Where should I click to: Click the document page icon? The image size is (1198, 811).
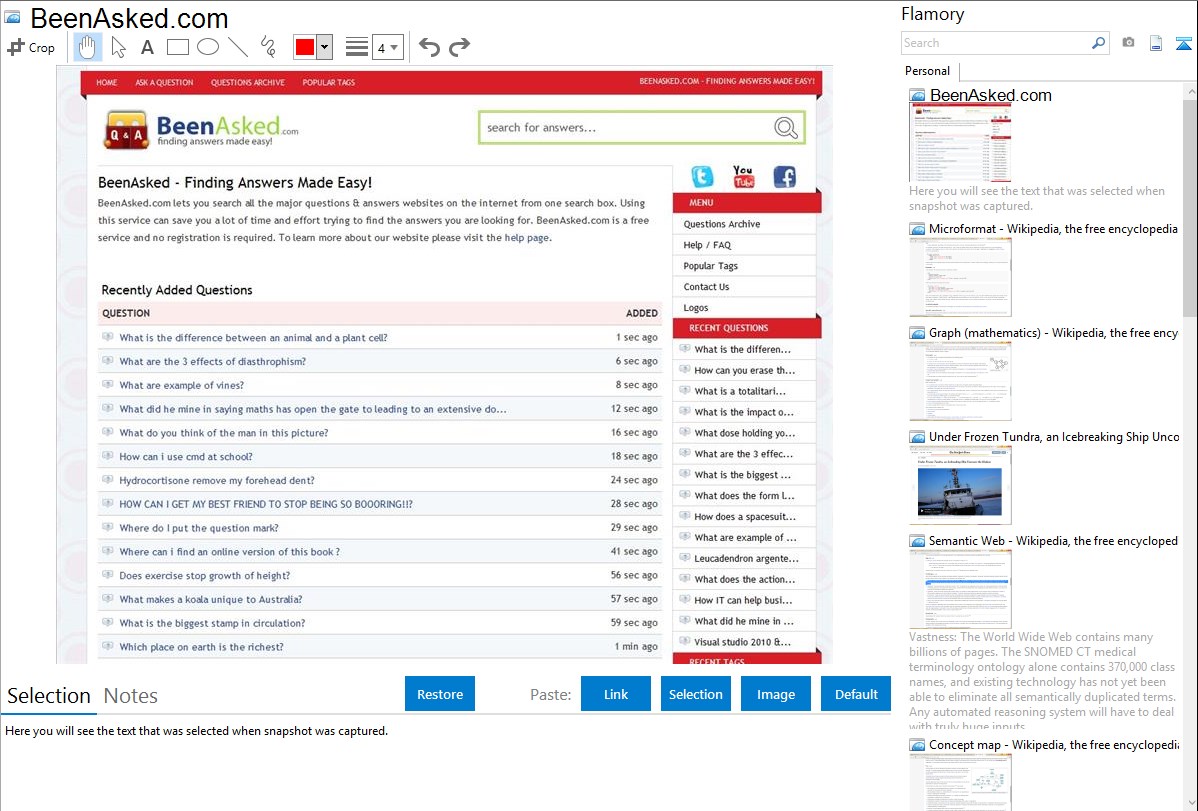tap(1156, 43)
